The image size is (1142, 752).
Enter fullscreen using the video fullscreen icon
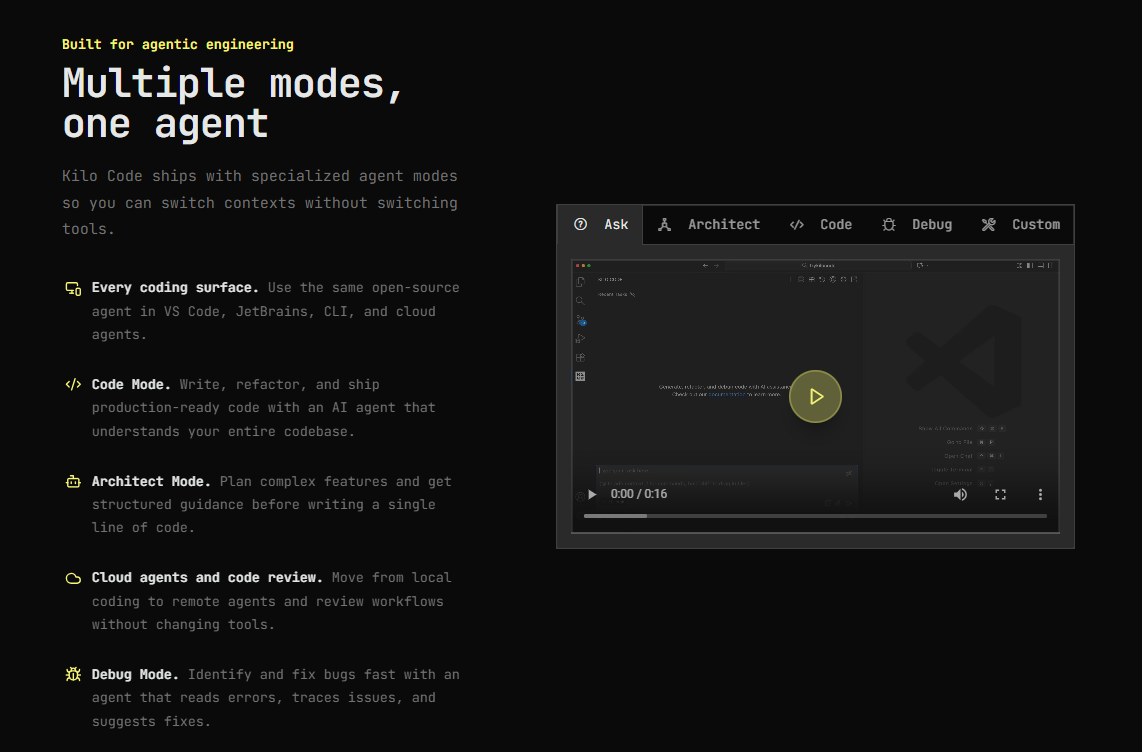[1001, 494]
